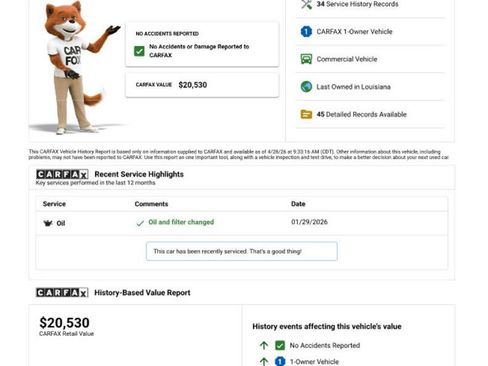The width and height of the screenshot is (488, 366).
Task: Open the 45 Detailed Records Available entry
Action: point(371,114)
